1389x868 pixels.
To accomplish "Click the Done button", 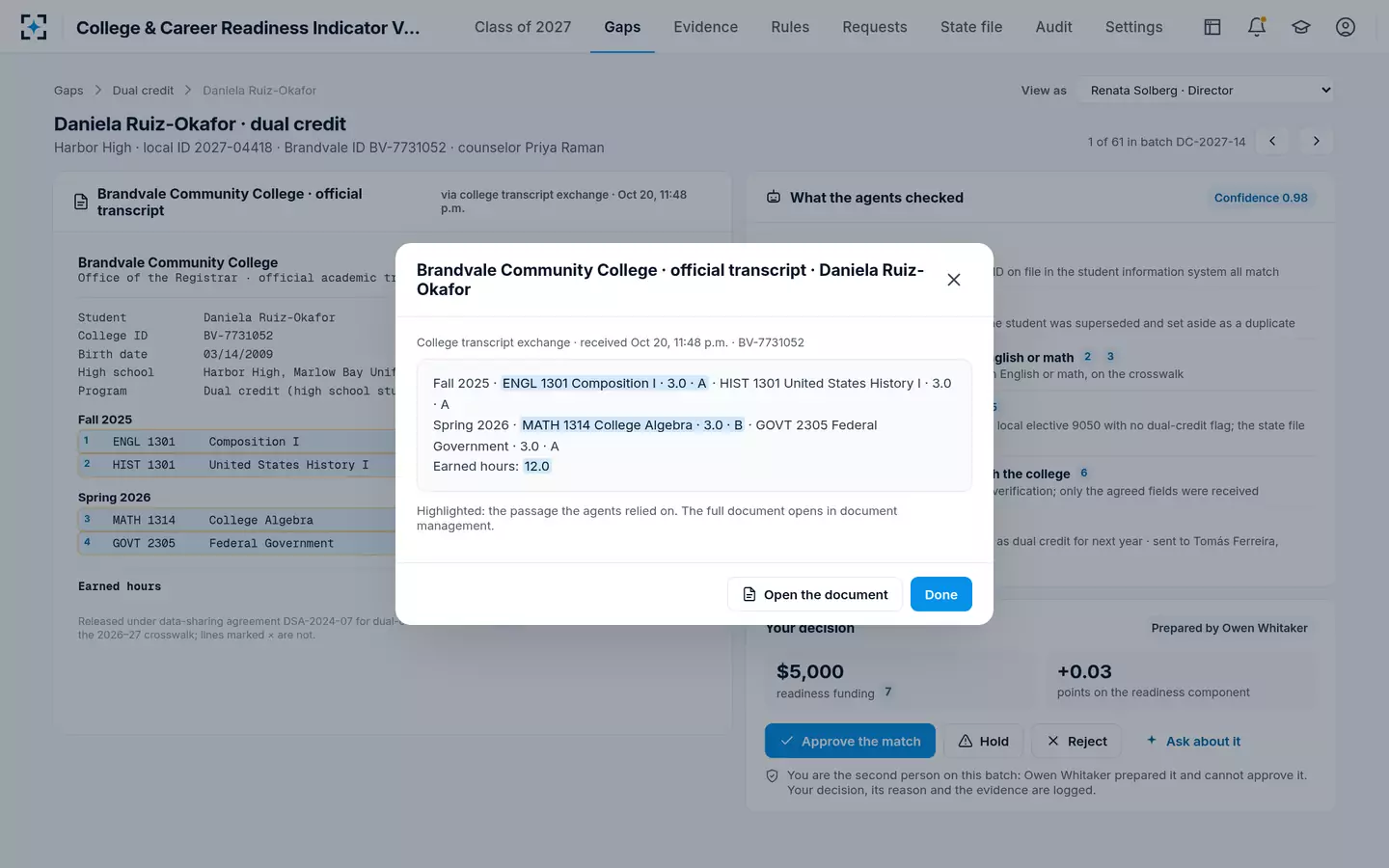I will (x=941, y=594).
